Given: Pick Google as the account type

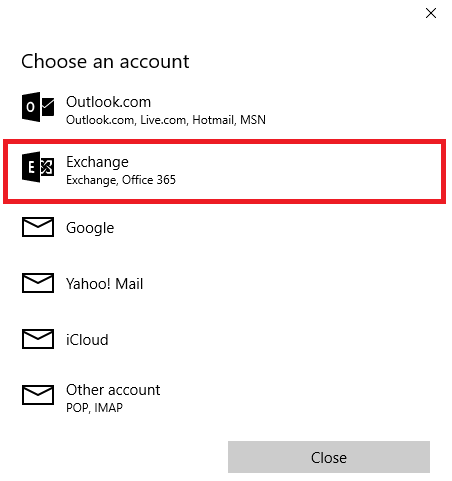Looking at the screenshot, I should (x=224, y=228).
